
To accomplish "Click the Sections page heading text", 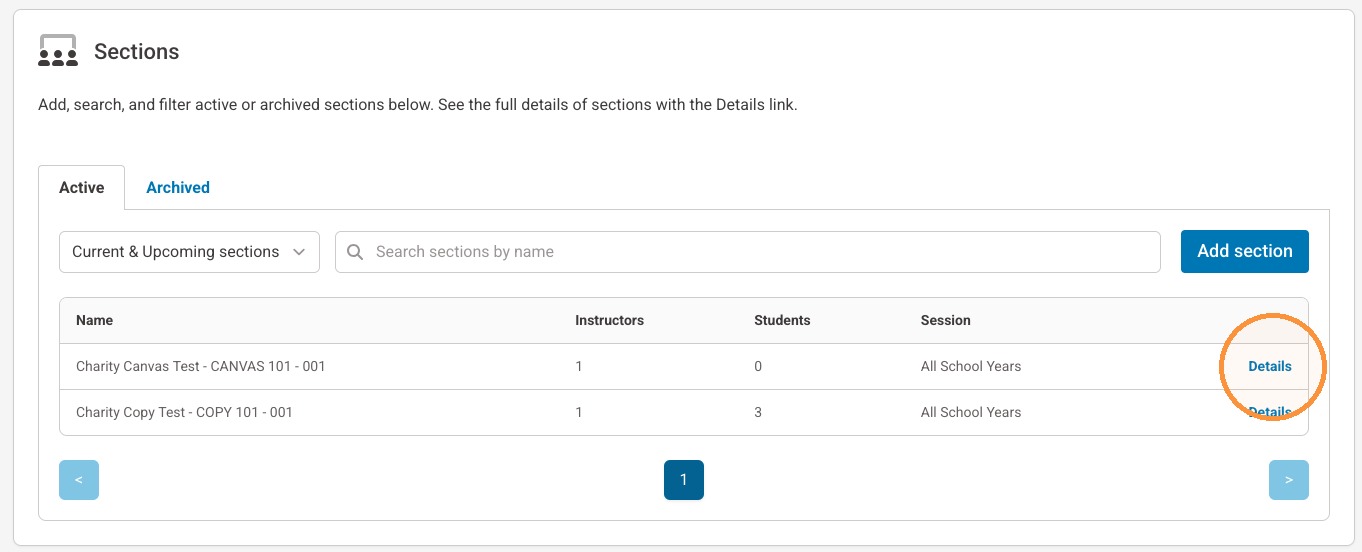I will click(x=136, y=52).
